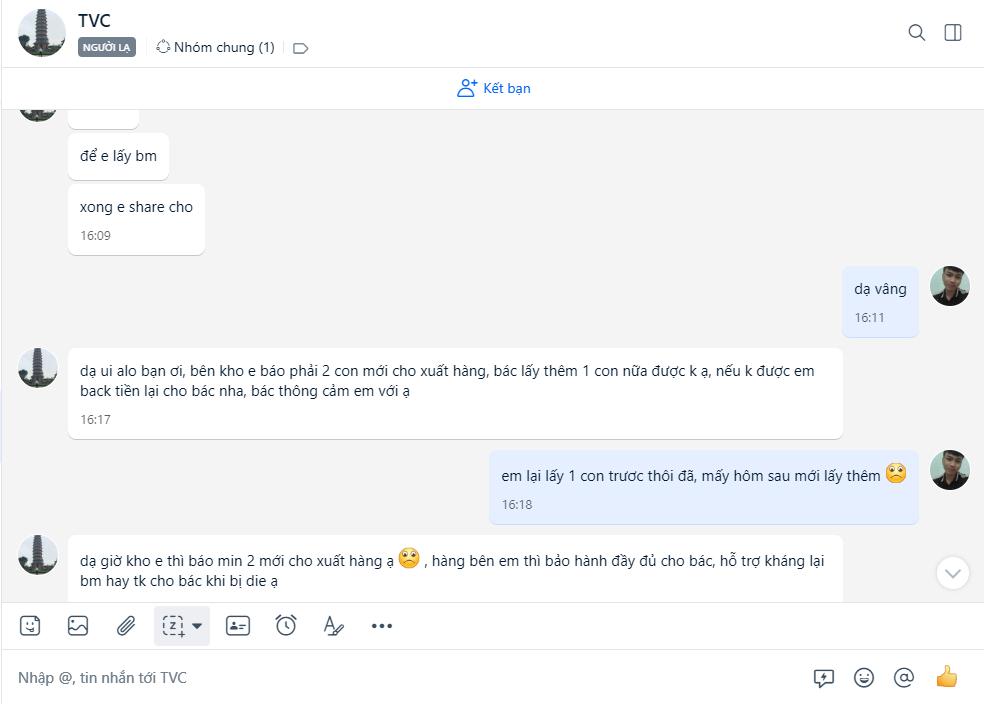Click the @ mention icon
984x704 pixels.
tap(904, 678)
